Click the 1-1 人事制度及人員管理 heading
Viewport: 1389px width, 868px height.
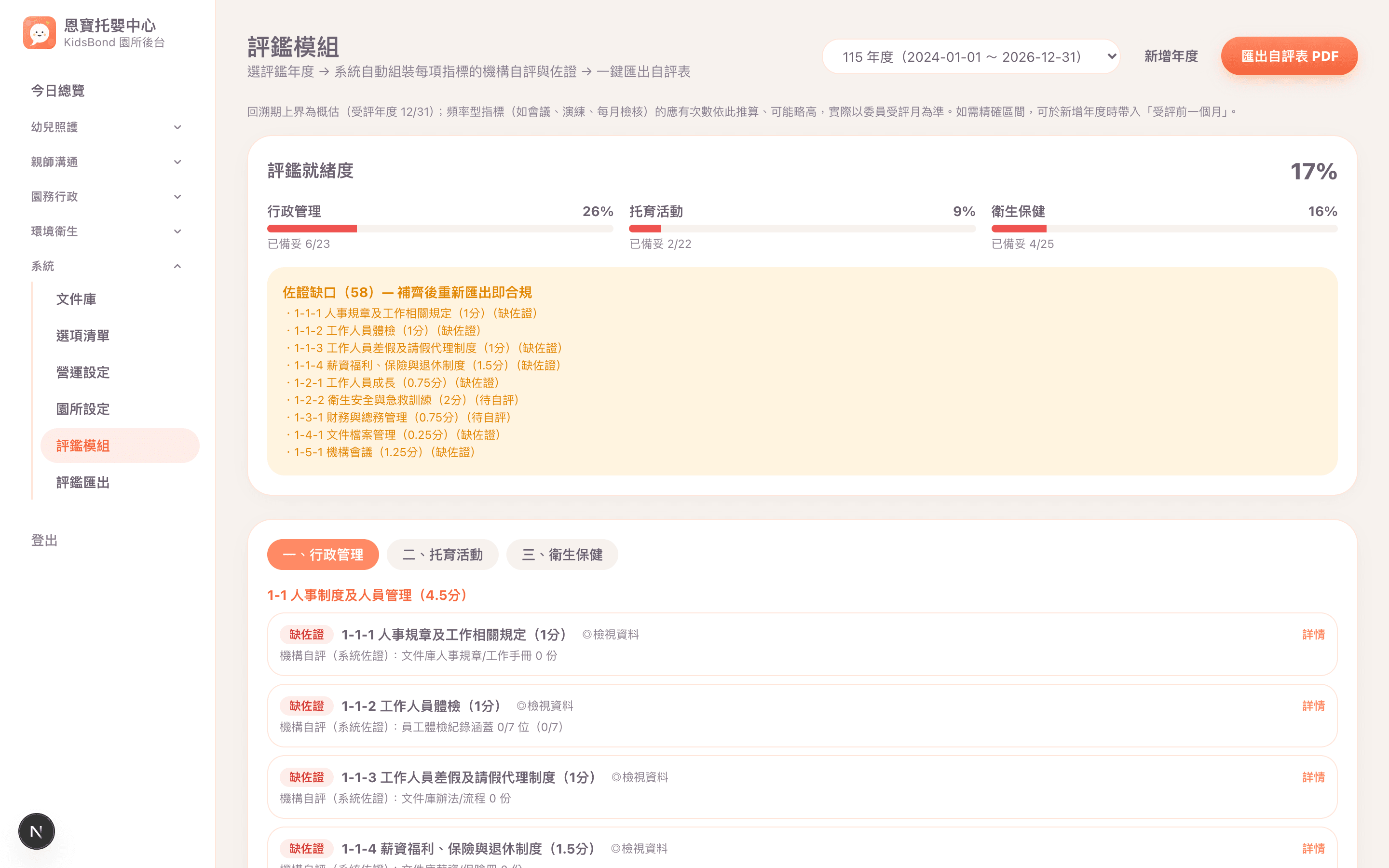[368, 596]
